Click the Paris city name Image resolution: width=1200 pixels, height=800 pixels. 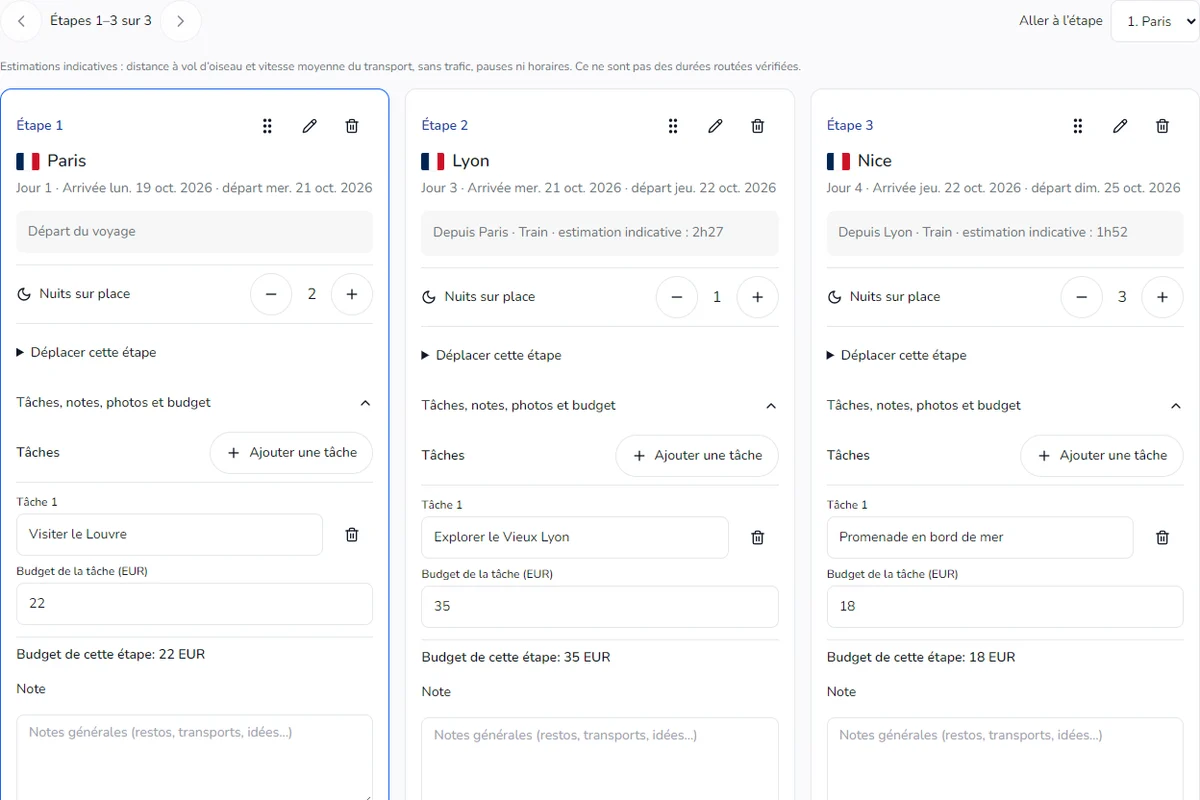pyautogui.click(x=67, y=161)
